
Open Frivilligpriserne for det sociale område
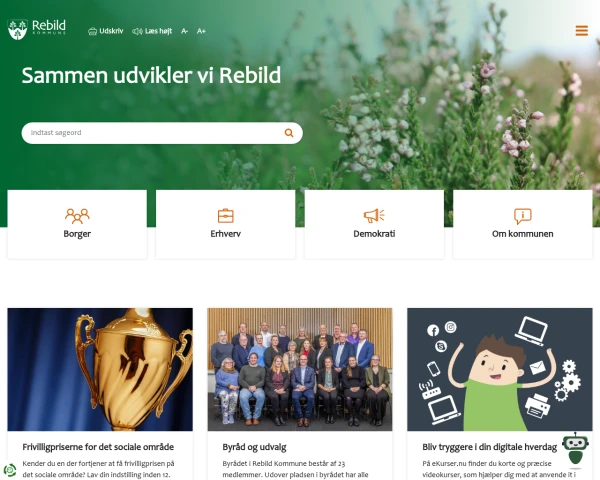[x=98, y=447]
